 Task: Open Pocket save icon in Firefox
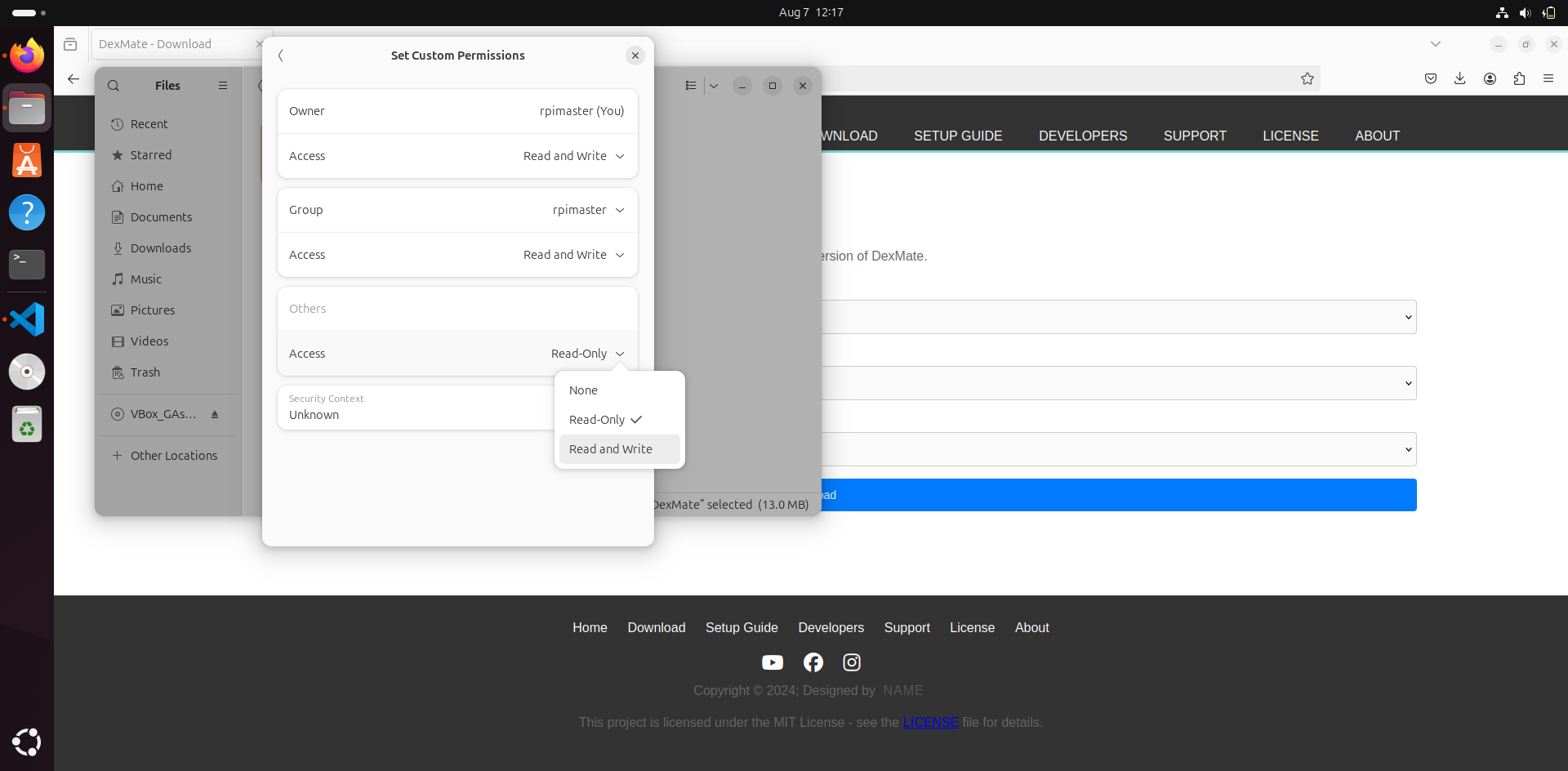point(1431,78)
